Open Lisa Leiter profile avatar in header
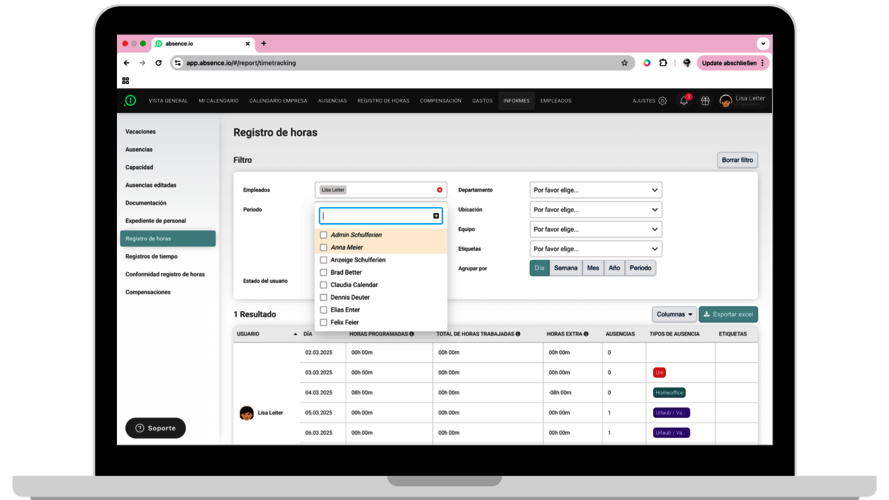This screenshot has width=889, height=500. [x=725, y=101]
